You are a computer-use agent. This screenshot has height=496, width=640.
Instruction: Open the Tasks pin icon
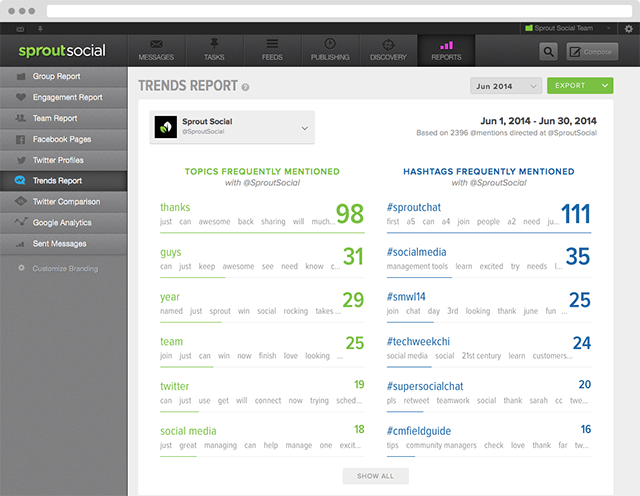tap(214, 43)
